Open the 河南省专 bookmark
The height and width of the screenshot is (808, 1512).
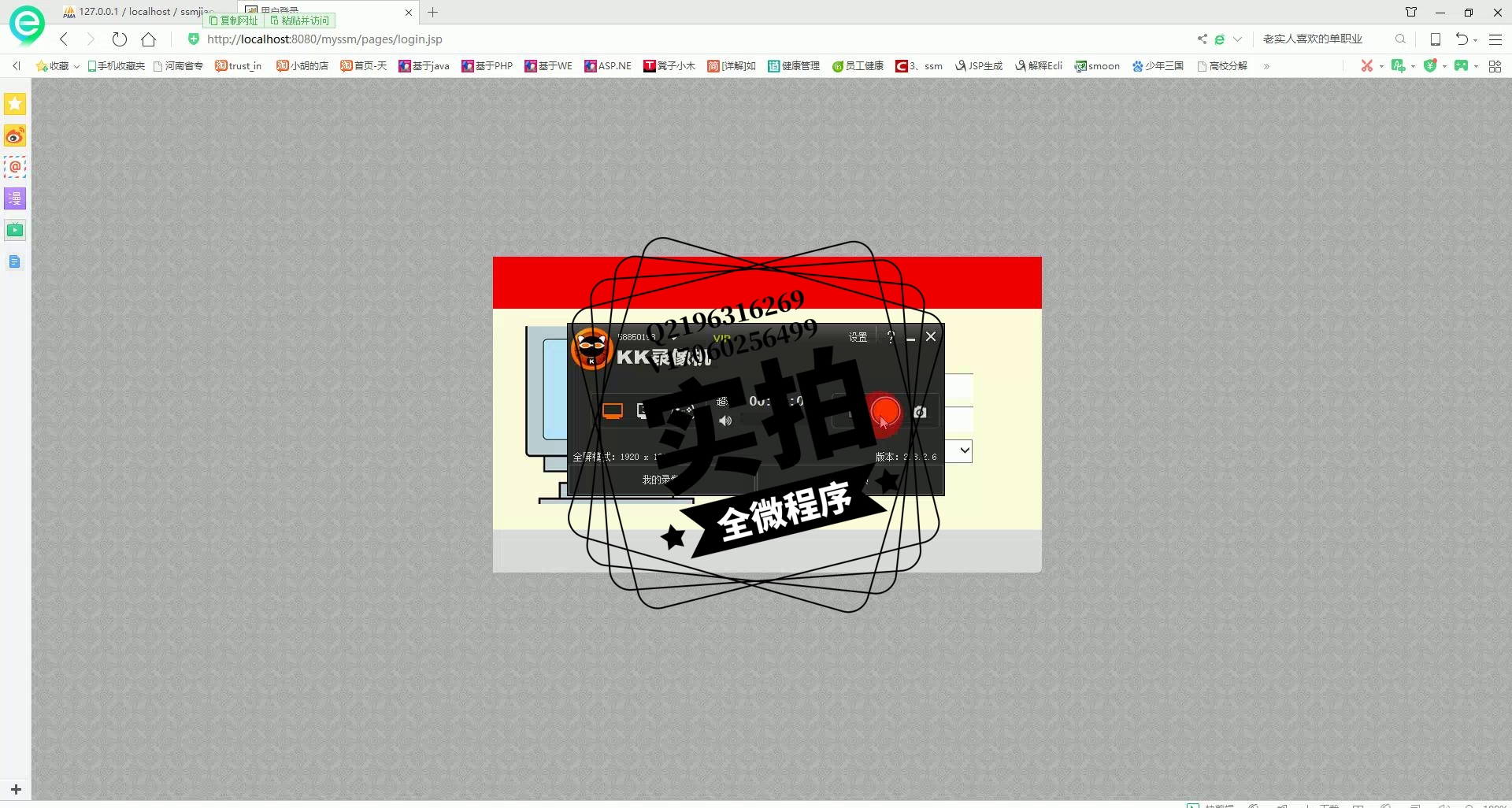(x=178, y=66)
